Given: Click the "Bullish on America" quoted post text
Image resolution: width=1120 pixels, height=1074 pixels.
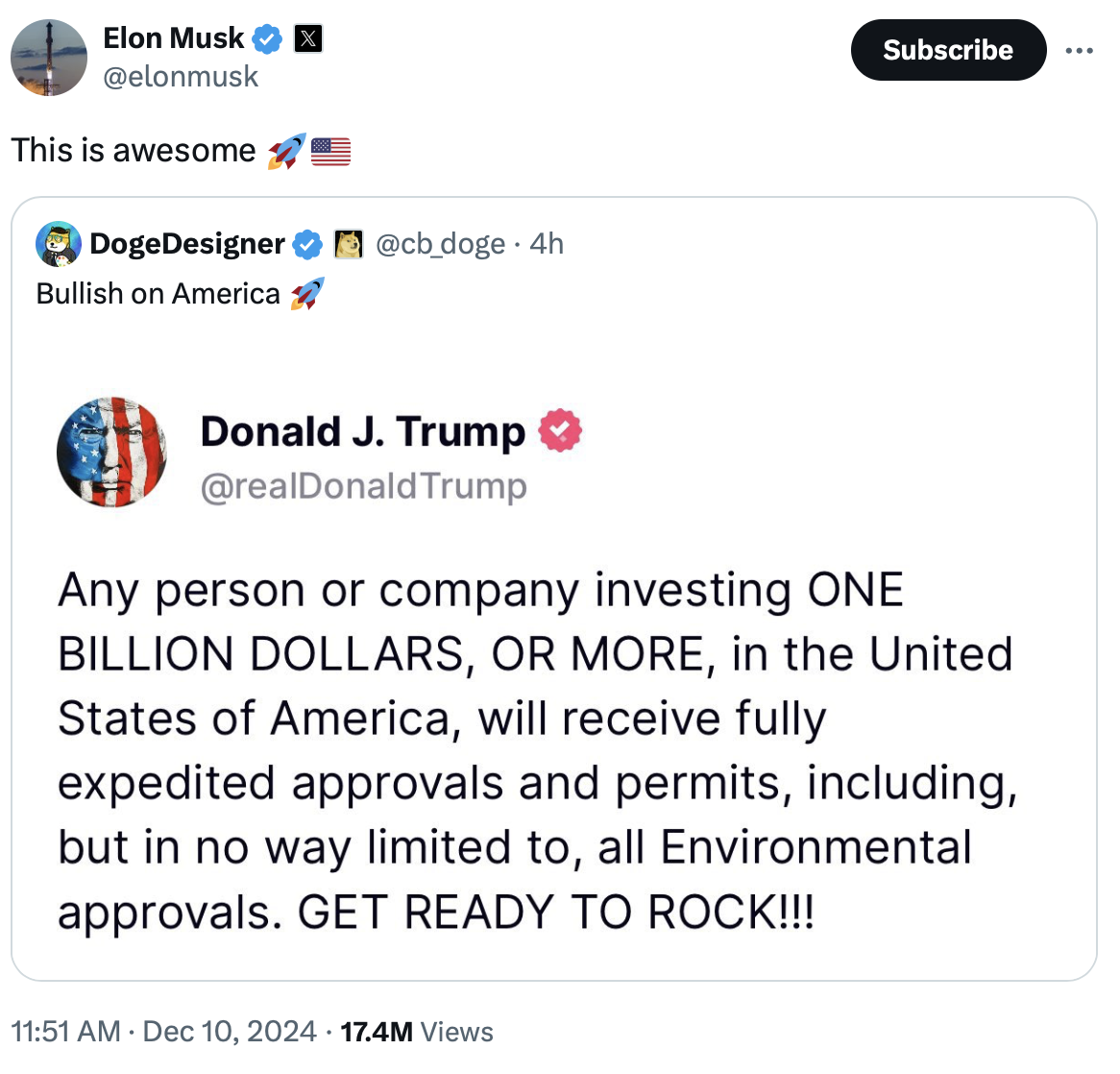Looking at the screenshot, I should [x=158, y=294].
